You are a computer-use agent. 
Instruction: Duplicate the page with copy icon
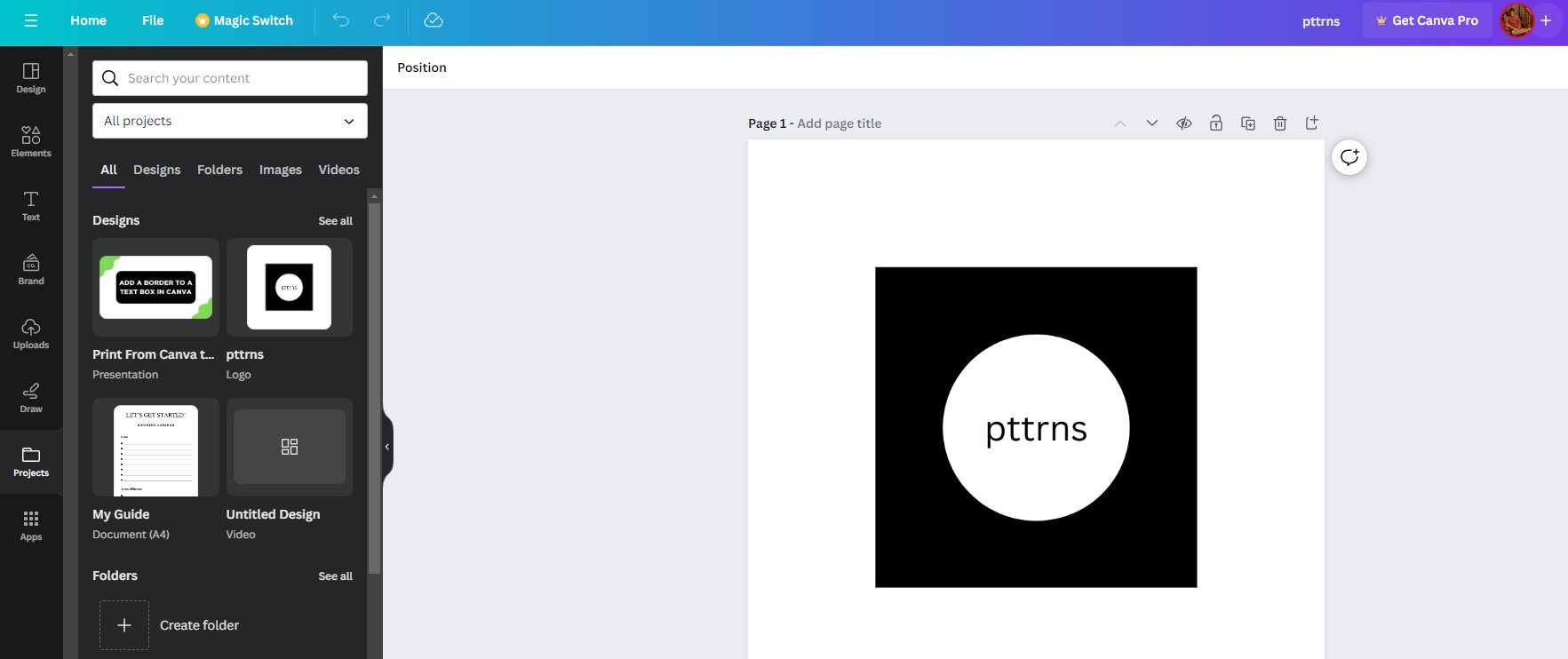pyautogui.click(x=1248, y=123)
